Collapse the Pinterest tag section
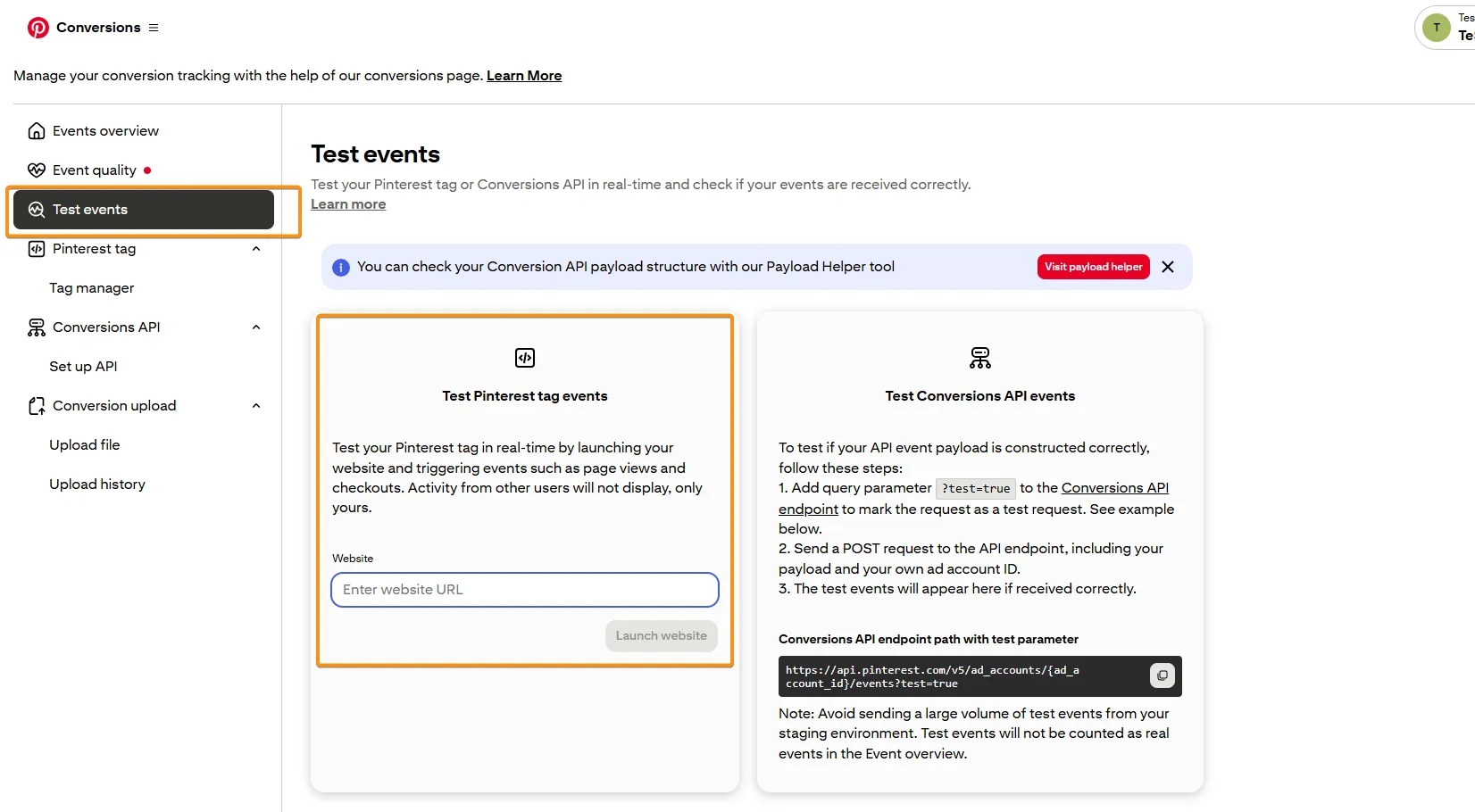The image size is (1475, 812). coord(256,249)
